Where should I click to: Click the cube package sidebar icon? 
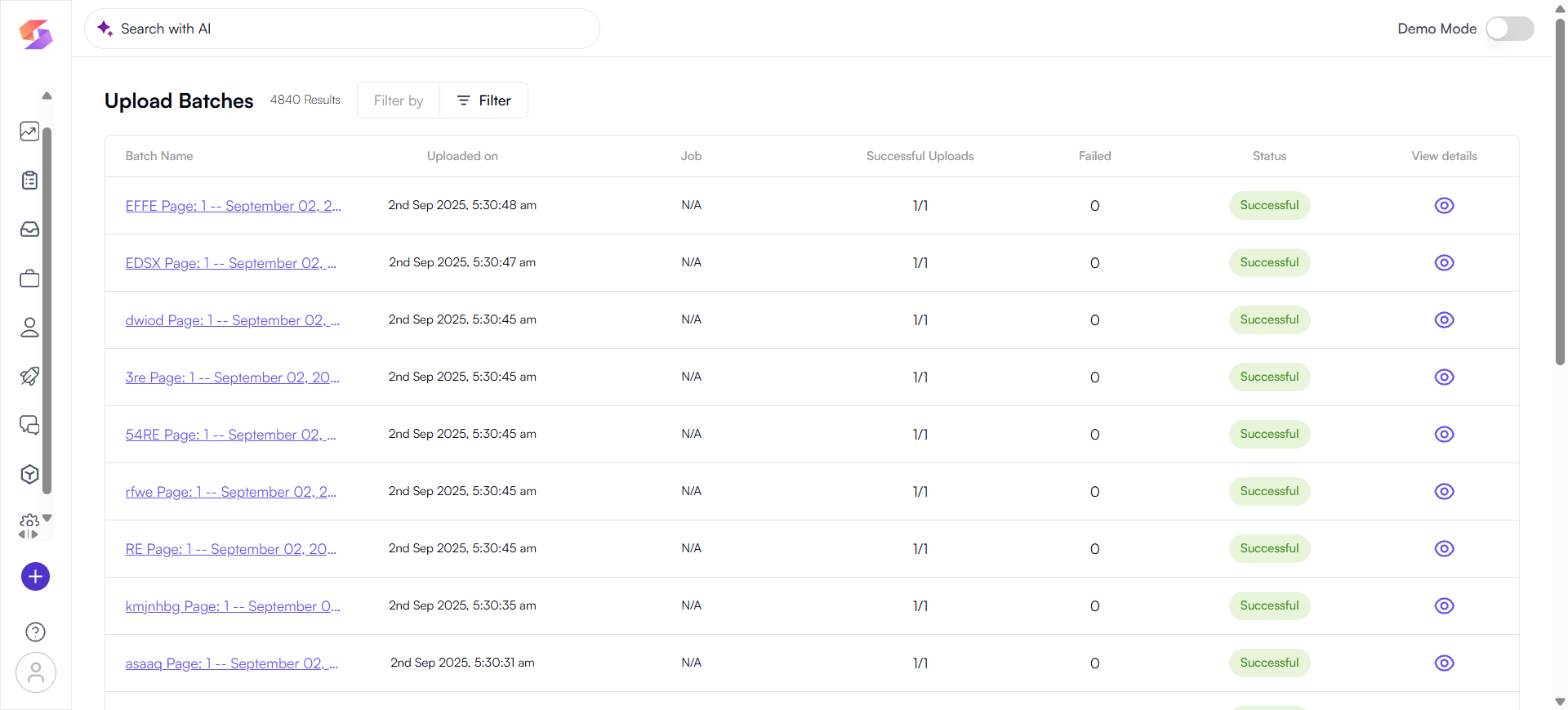29,475
